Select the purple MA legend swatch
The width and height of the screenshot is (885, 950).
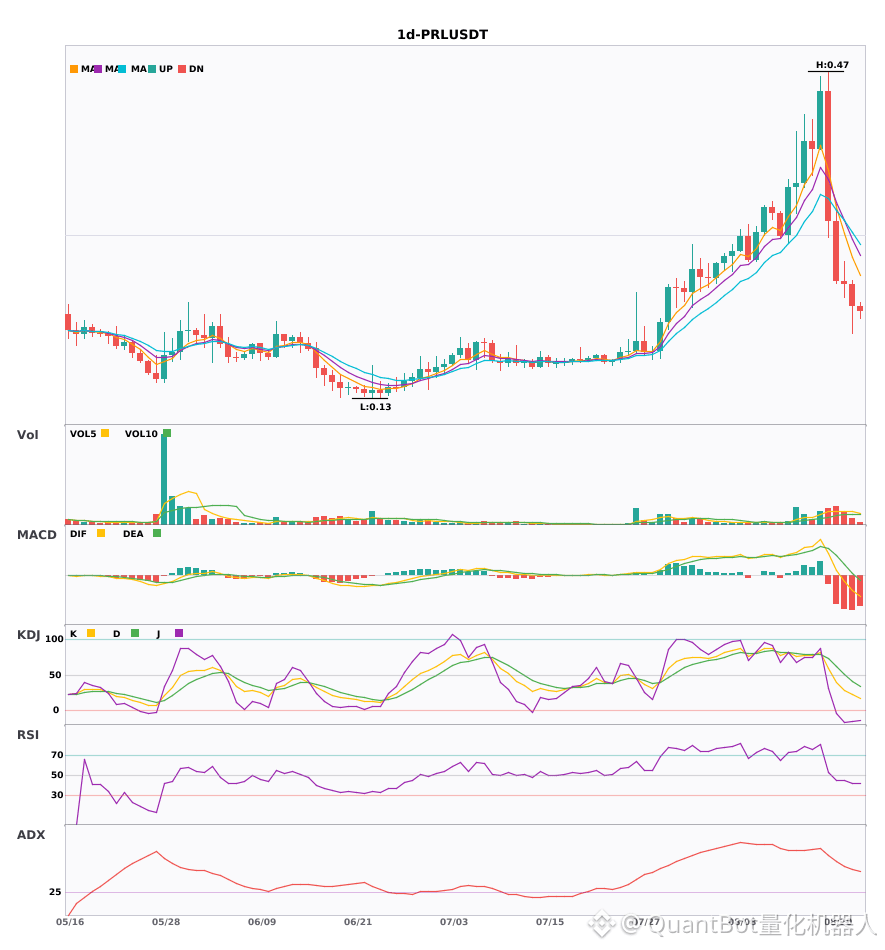[98, 69]
